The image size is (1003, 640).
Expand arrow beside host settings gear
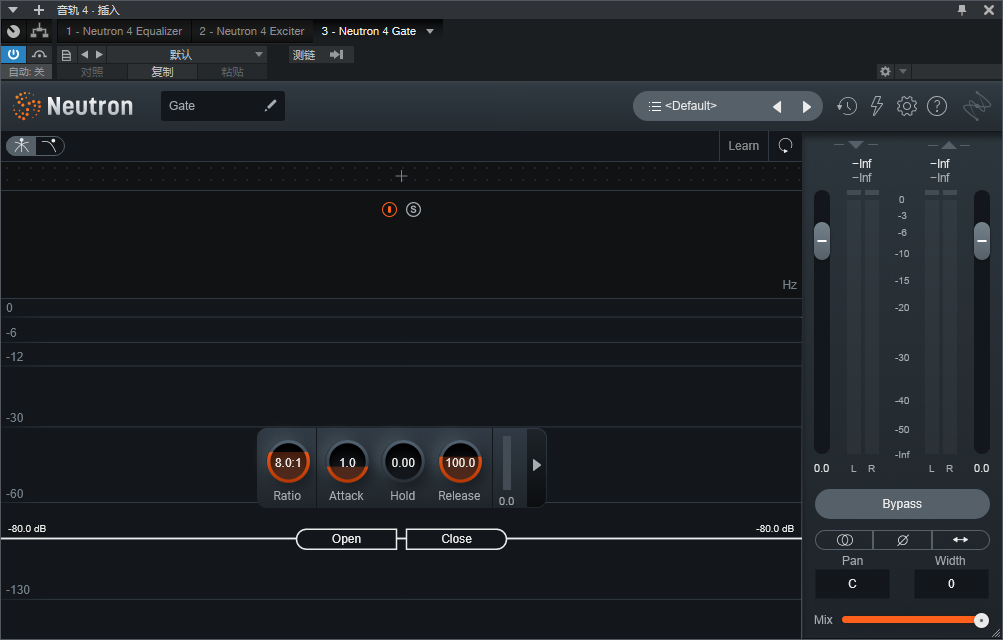[x=903, y=72]
